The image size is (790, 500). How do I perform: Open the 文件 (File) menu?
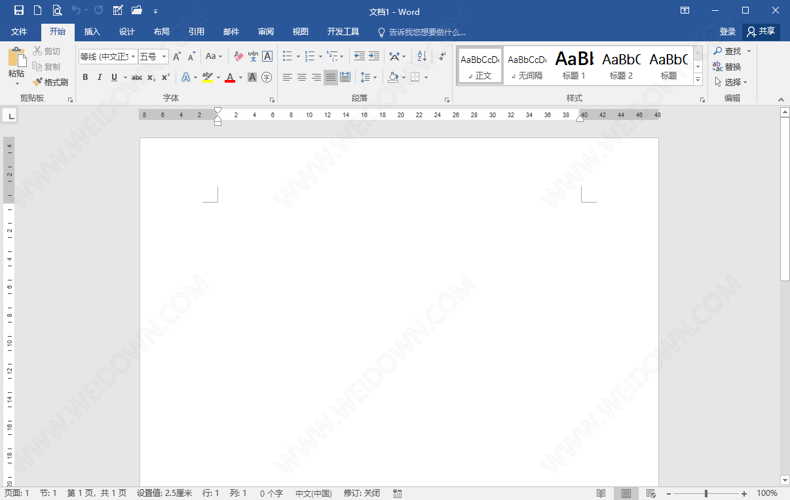19,32
